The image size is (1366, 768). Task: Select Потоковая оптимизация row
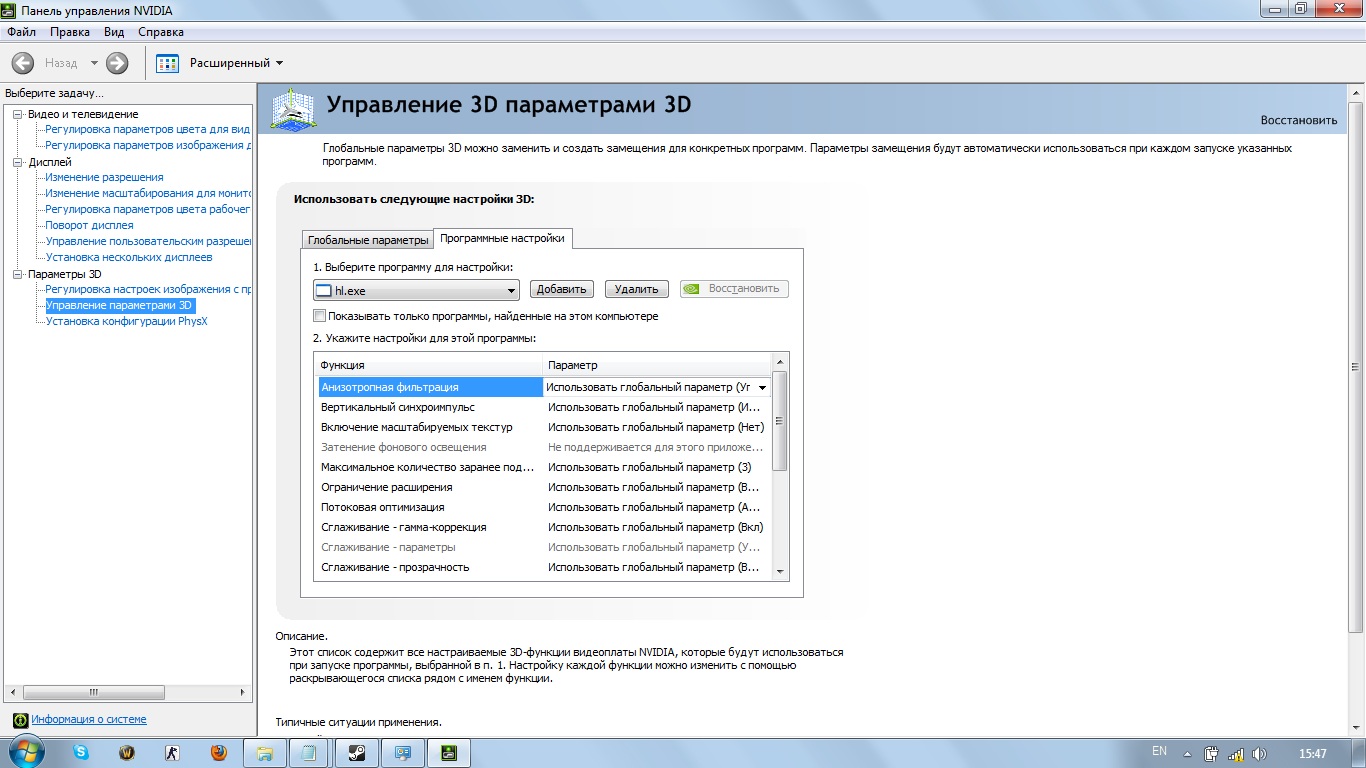click(x=544, y=507)
